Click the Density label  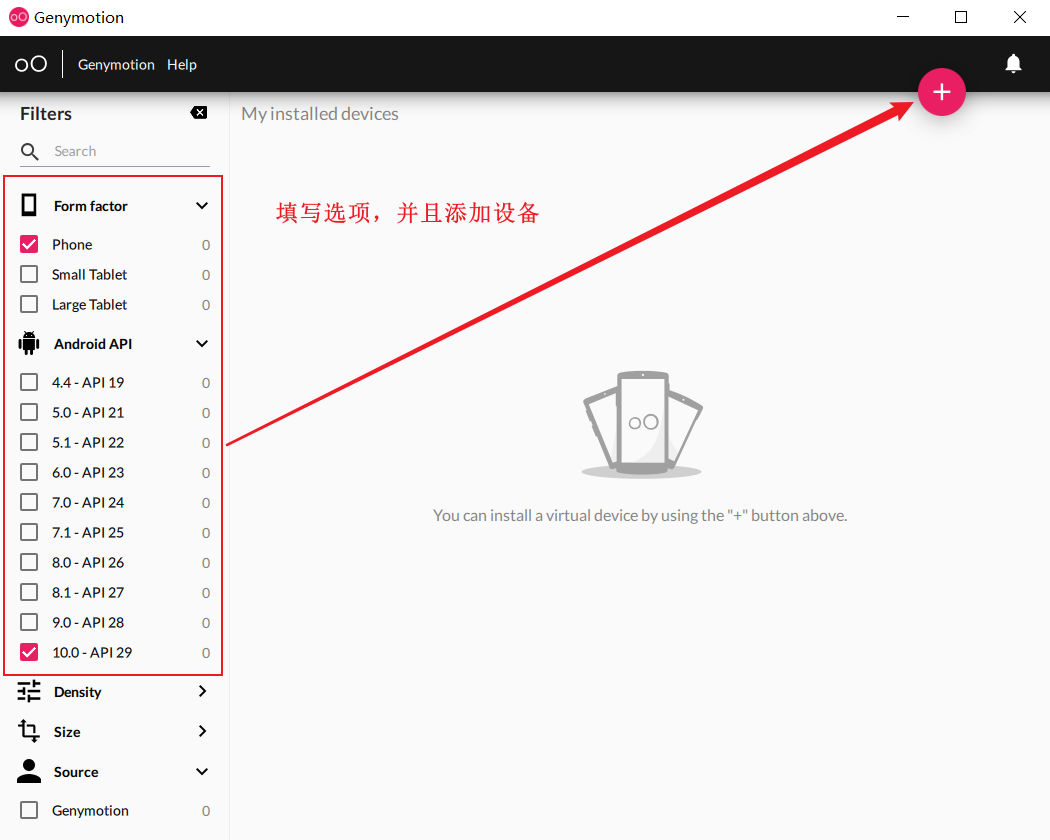tap(78, 692)
